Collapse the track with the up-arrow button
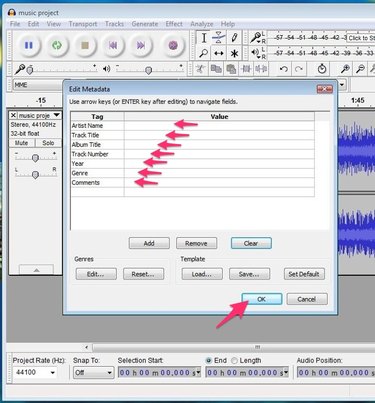Viewport: 375px width, 403px height. (36, 269)
